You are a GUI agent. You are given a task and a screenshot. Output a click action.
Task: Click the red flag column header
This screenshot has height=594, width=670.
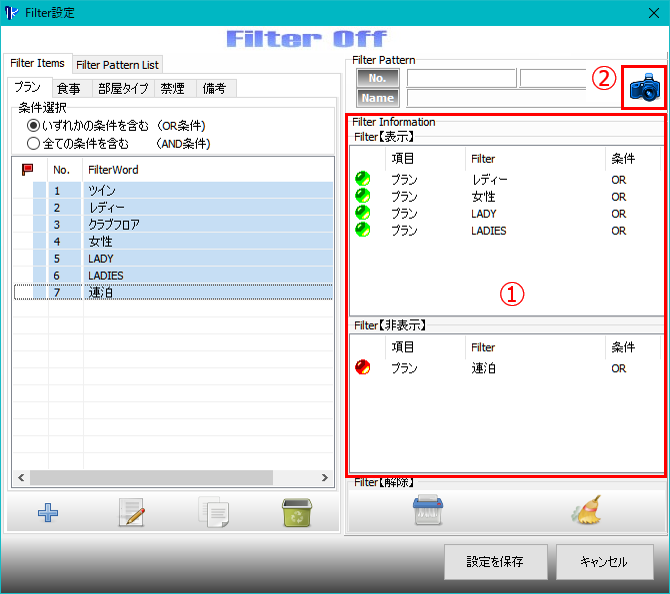28,170
